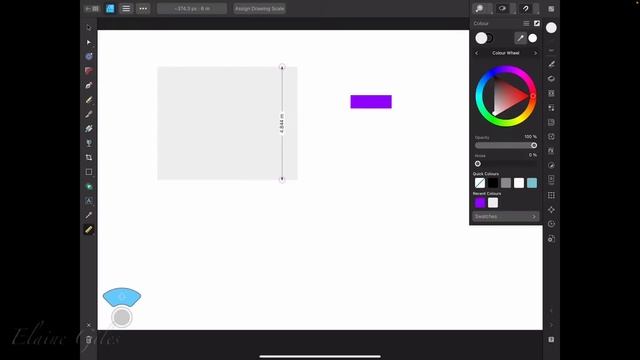Screen dimensions: 640x360
Task: Toggle the eye-shaped view mode icon
Action: click(502, 9)
